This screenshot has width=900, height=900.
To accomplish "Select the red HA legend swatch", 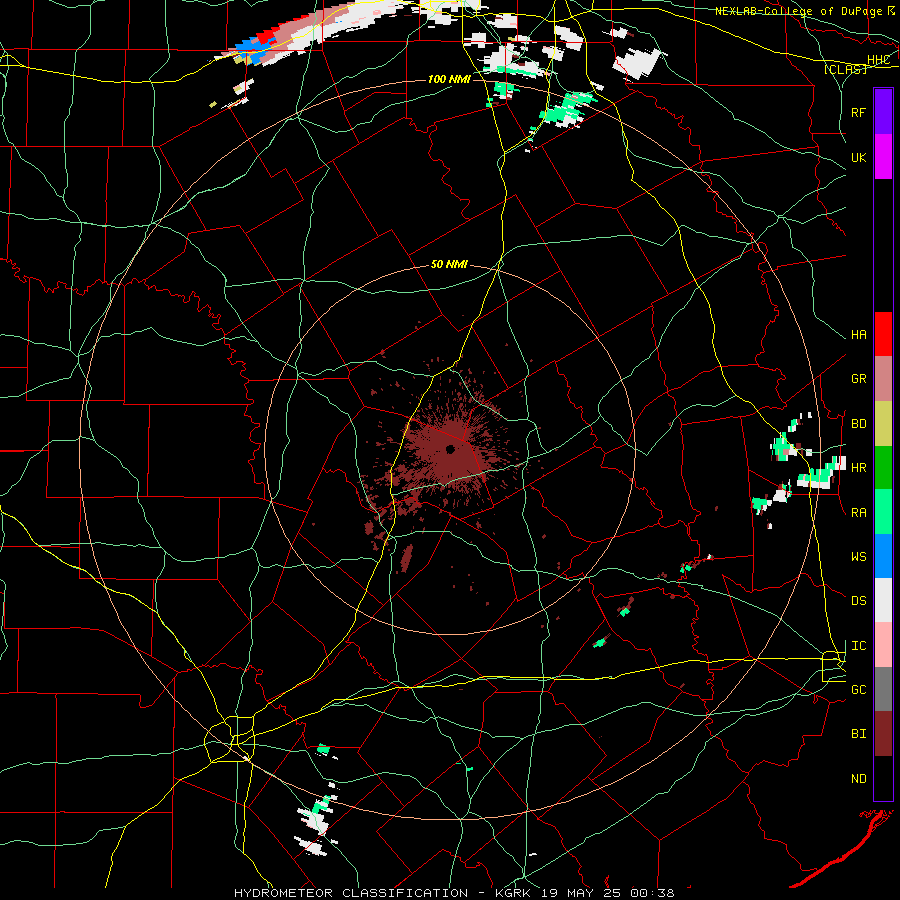I will point(883,334).
